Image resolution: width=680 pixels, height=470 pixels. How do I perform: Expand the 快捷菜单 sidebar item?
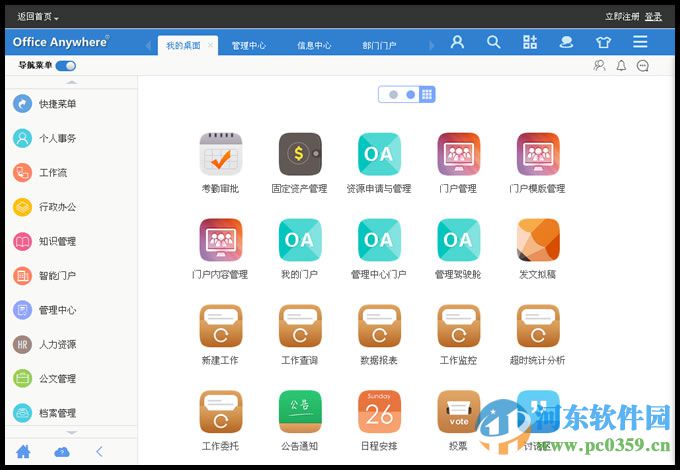(x=72, y=104)
